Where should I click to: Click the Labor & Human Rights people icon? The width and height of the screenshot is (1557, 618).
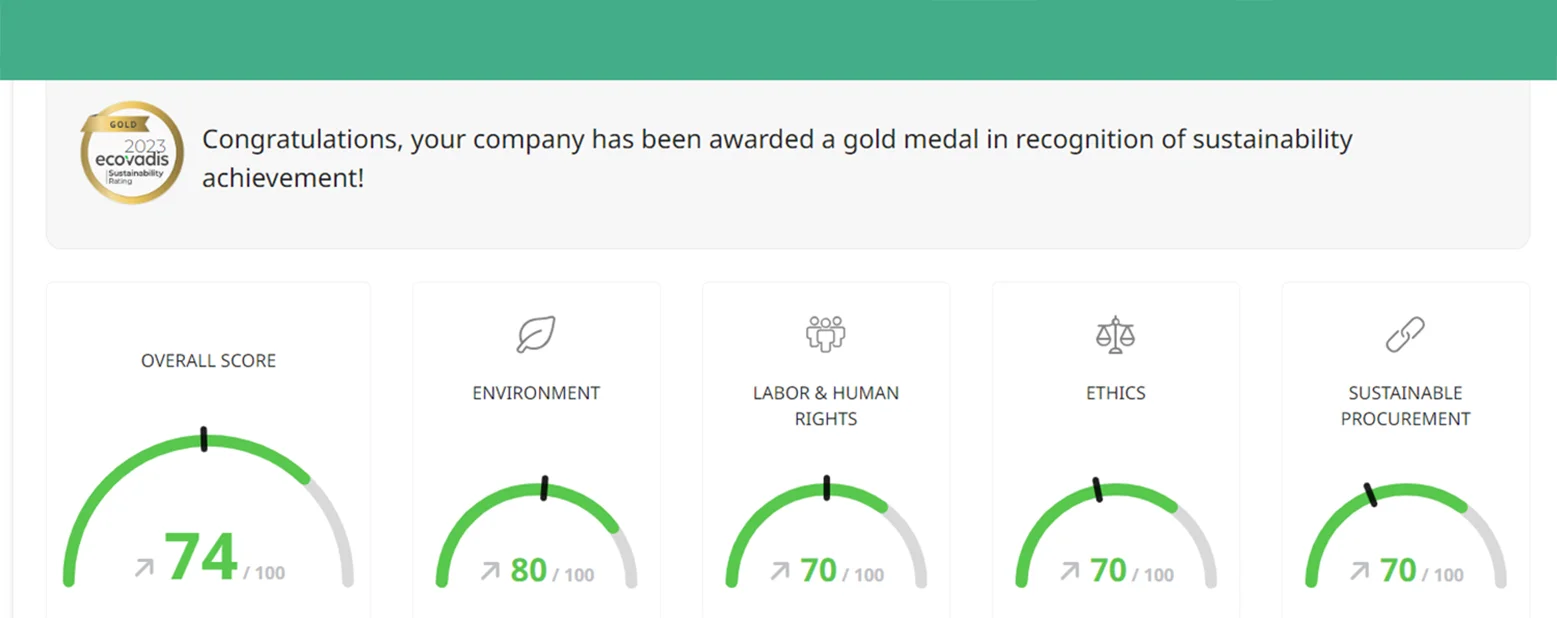(x=826, y=334)
